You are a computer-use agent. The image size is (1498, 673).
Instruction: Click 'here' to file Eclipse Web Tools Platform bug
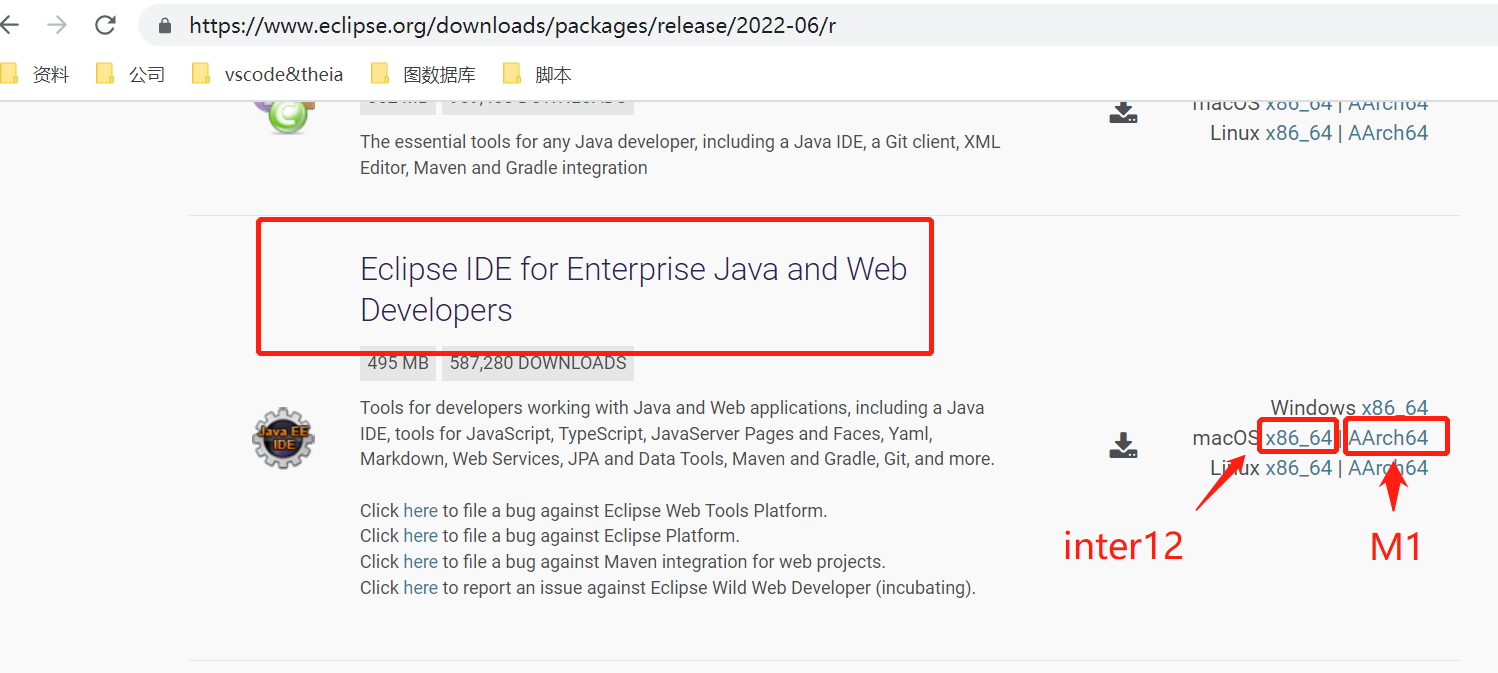coord(420,510)
